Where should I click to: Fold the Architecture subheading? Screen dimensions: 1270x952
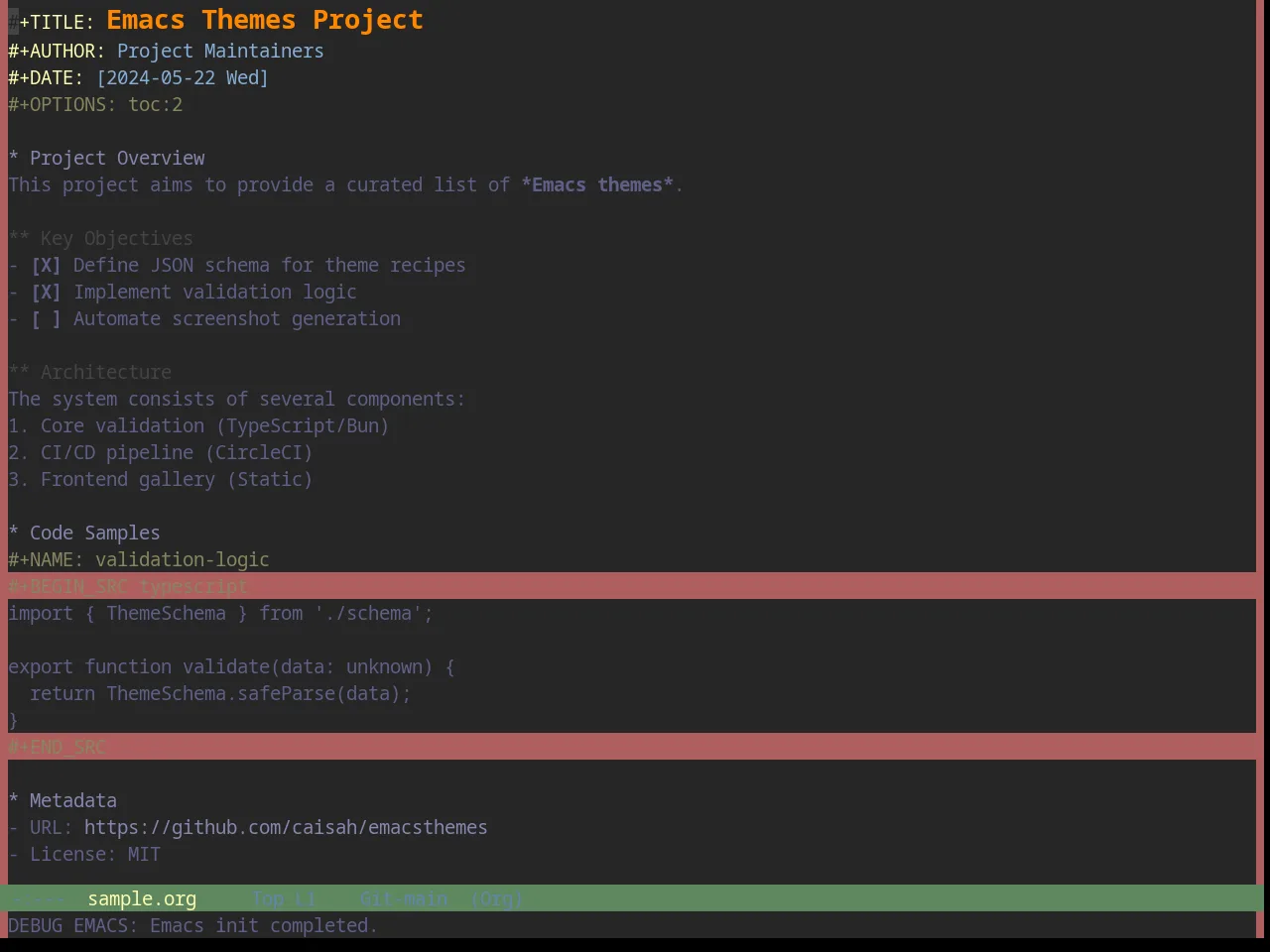click(89, 372)
